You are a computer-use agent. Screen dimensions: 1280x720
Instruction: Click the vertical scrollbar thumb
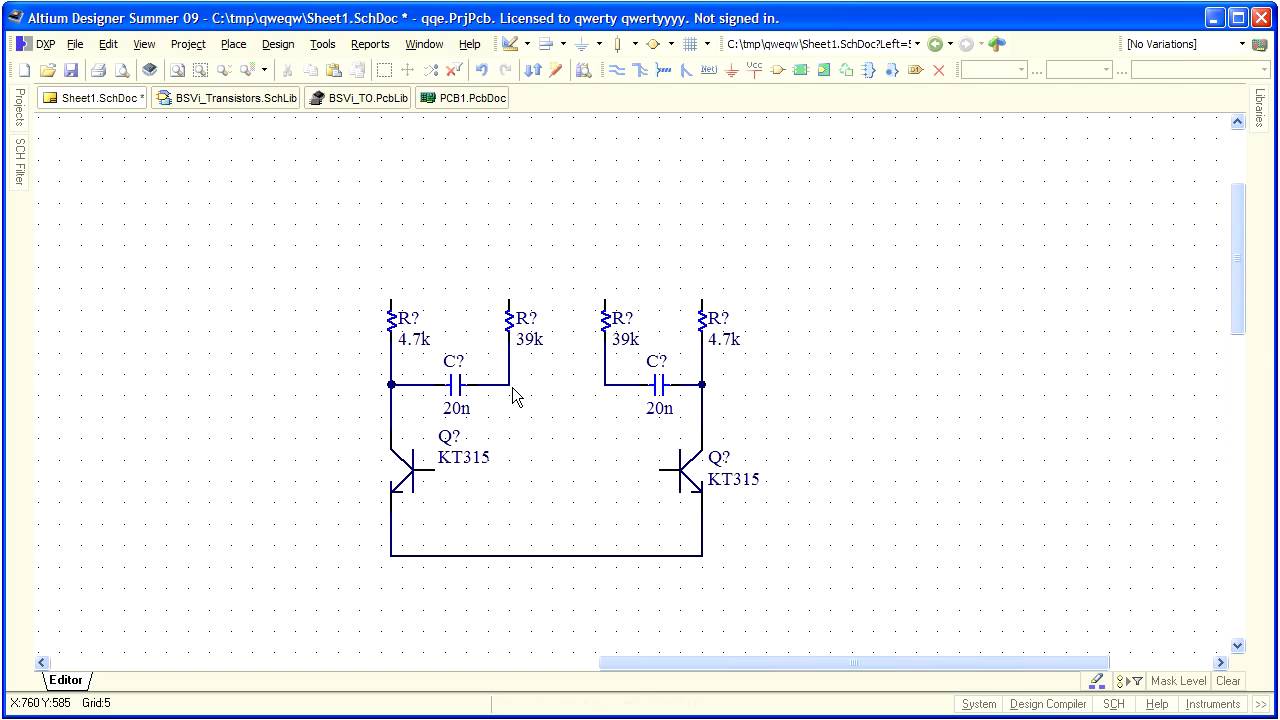point(1237,258)
